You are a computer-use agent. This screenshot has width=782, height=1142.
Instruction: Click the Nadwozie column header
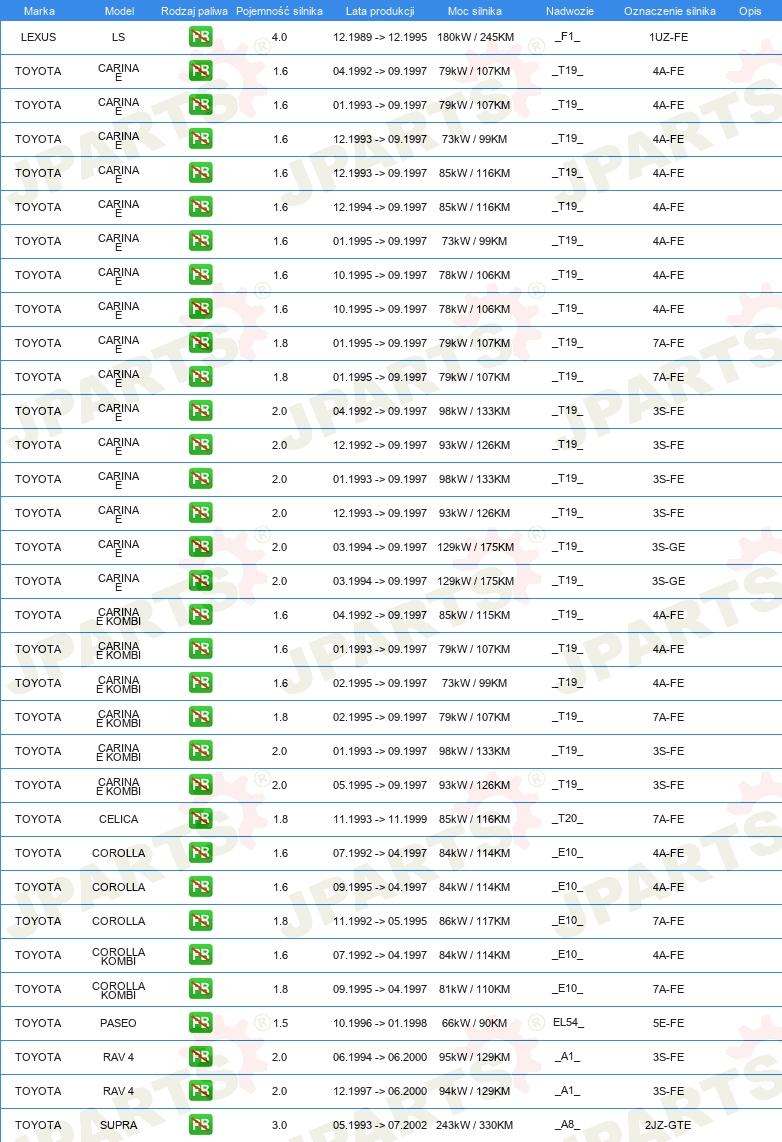(569, 11)
